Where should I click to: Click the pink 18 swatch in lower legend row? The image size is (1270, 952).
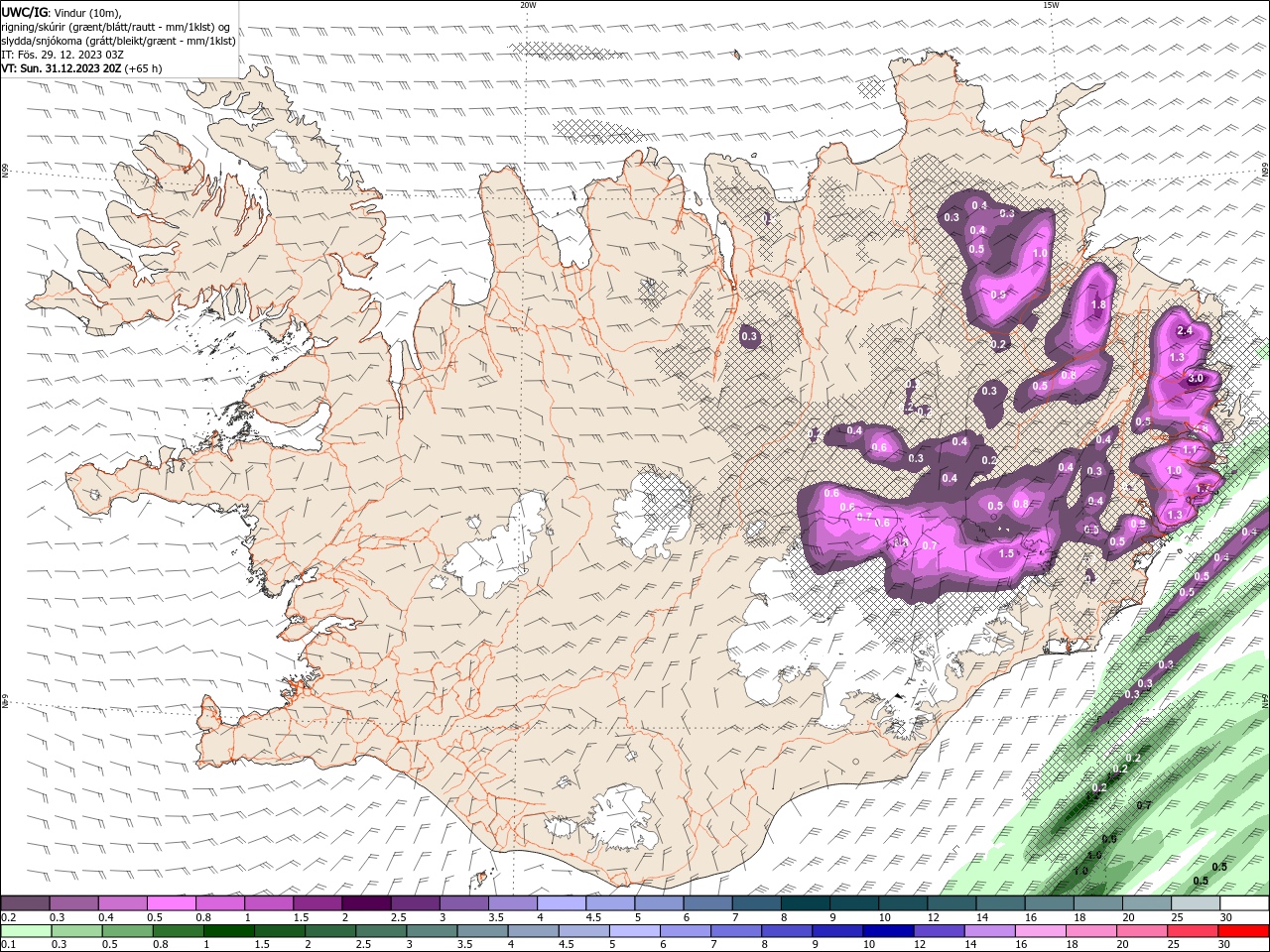tap(1090, 931)
